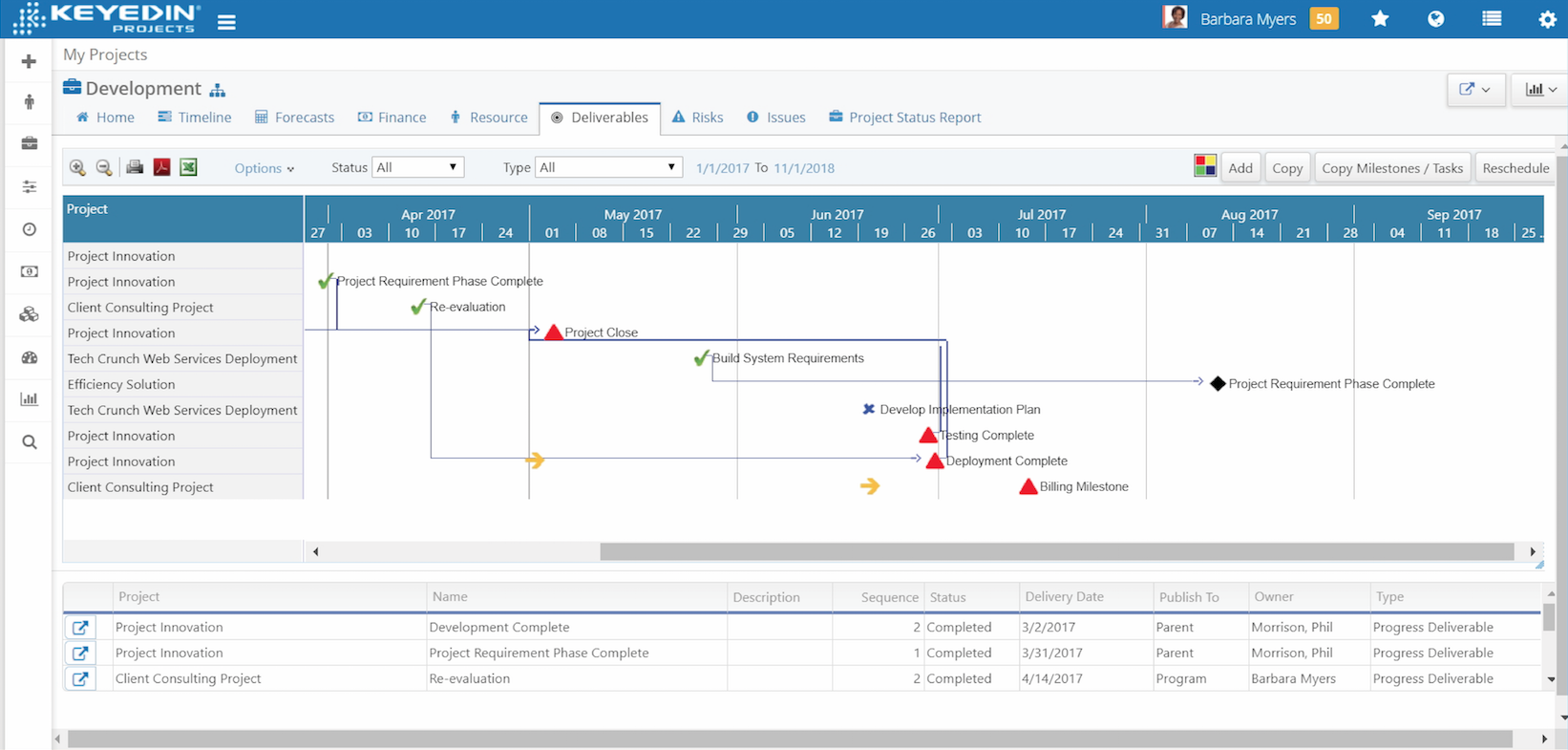This screenshot has width=1568, height=750.
Task: Click Copy Milestones / Tasks button
Action: 1391,168
